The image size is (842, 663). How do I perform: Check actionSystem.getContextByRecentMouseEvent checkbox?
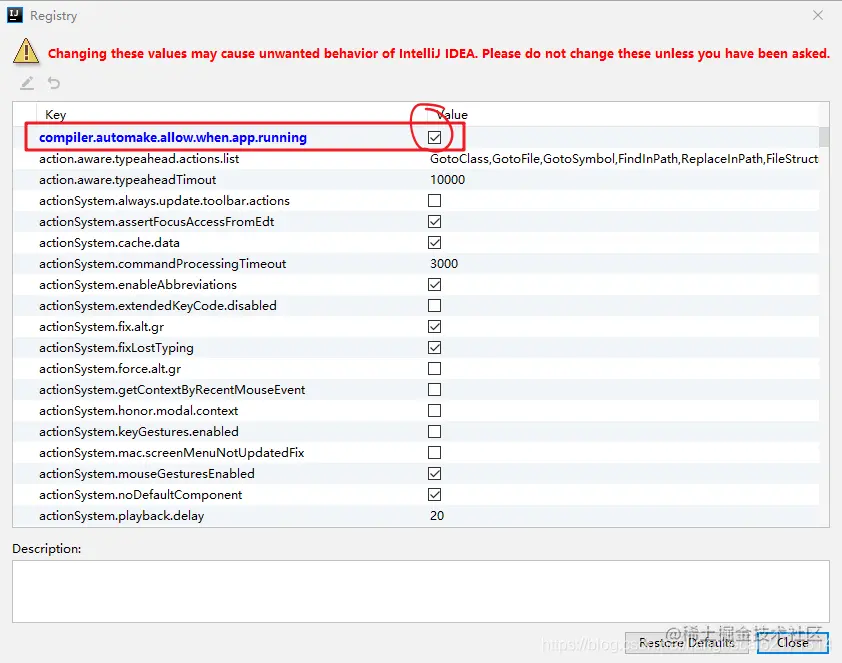(x=434, y=390)
